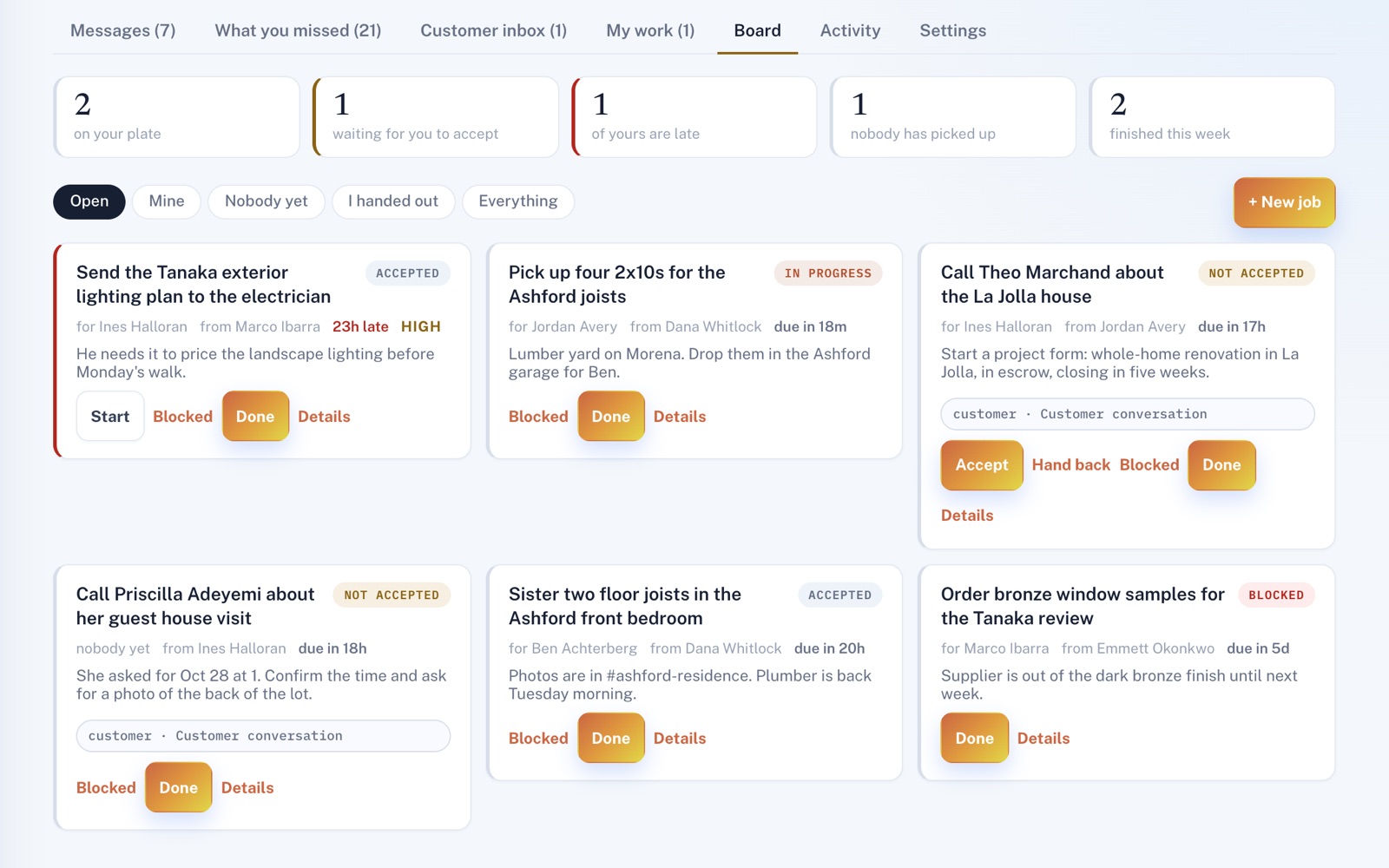Mark the Ashford 2x10s pickup as Done
This screenshot has height=868, width=1389.
click(611, 417)
